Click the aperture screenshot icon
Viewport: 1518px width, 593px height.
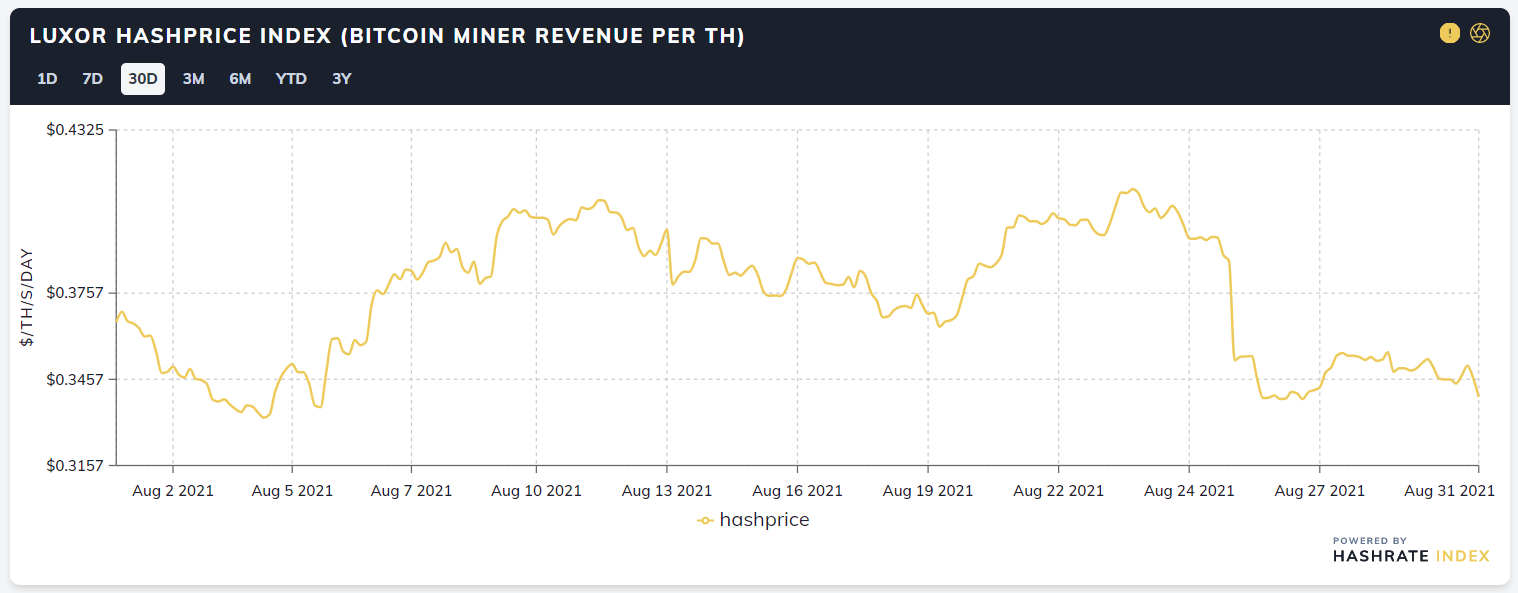tap(1480, 33)
